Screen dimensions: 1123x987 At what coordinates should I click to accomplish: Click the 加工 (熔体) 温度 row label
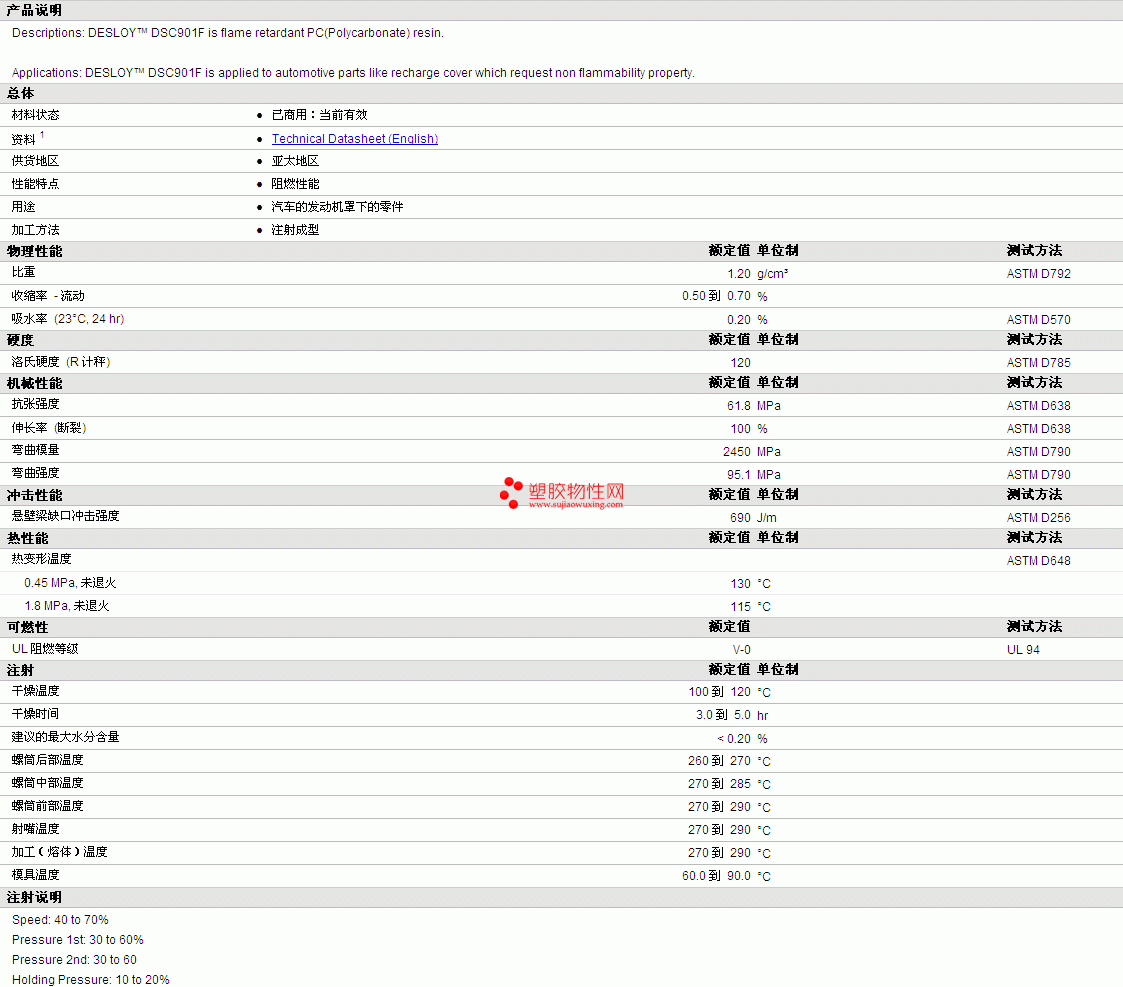[x=59, y=852]
